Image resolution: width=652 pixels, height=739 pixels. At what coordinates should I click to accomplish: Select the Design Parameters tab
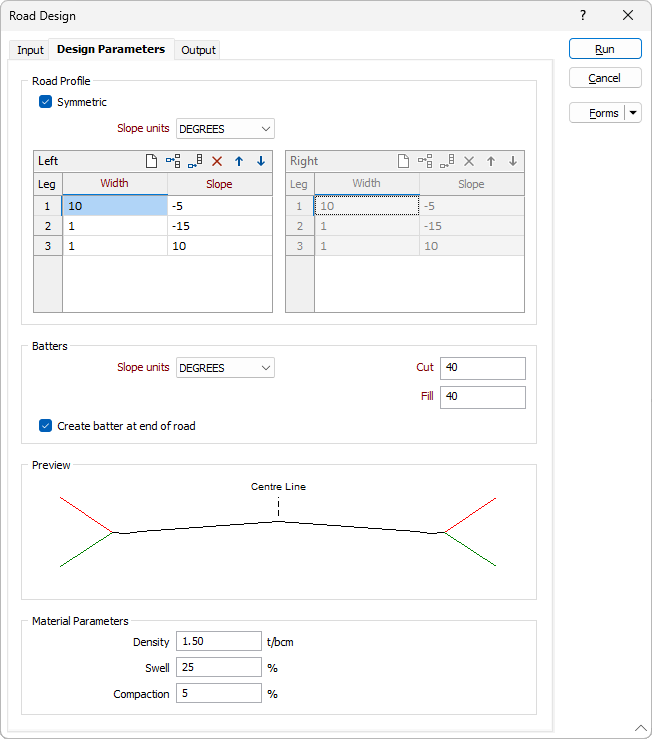111,49
